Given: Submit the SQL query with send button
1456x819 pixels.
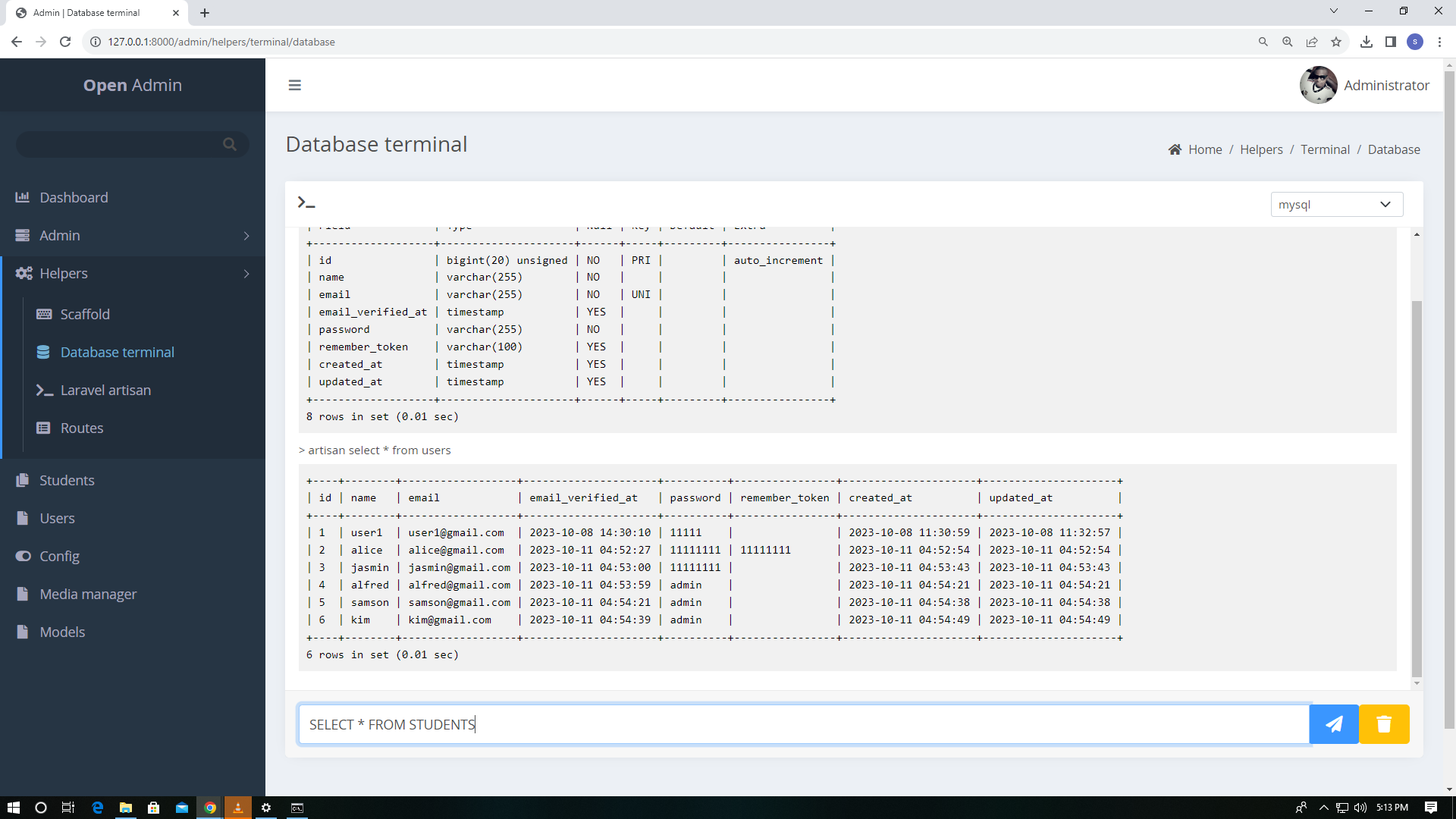Looking at the screenshot, I should coord(1334,724).
